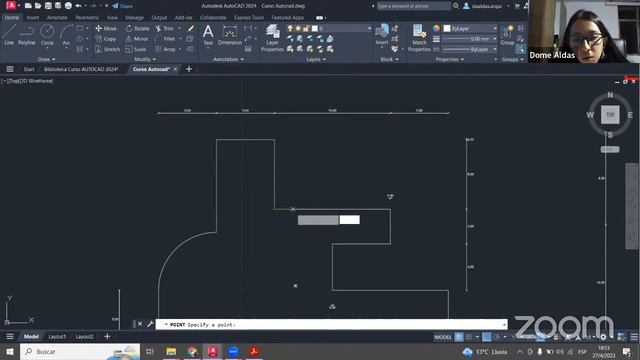Viewport: 640px width, 360px height.
Task: Add new drawing tab with plus button
Action: click(x=189, y=69)
